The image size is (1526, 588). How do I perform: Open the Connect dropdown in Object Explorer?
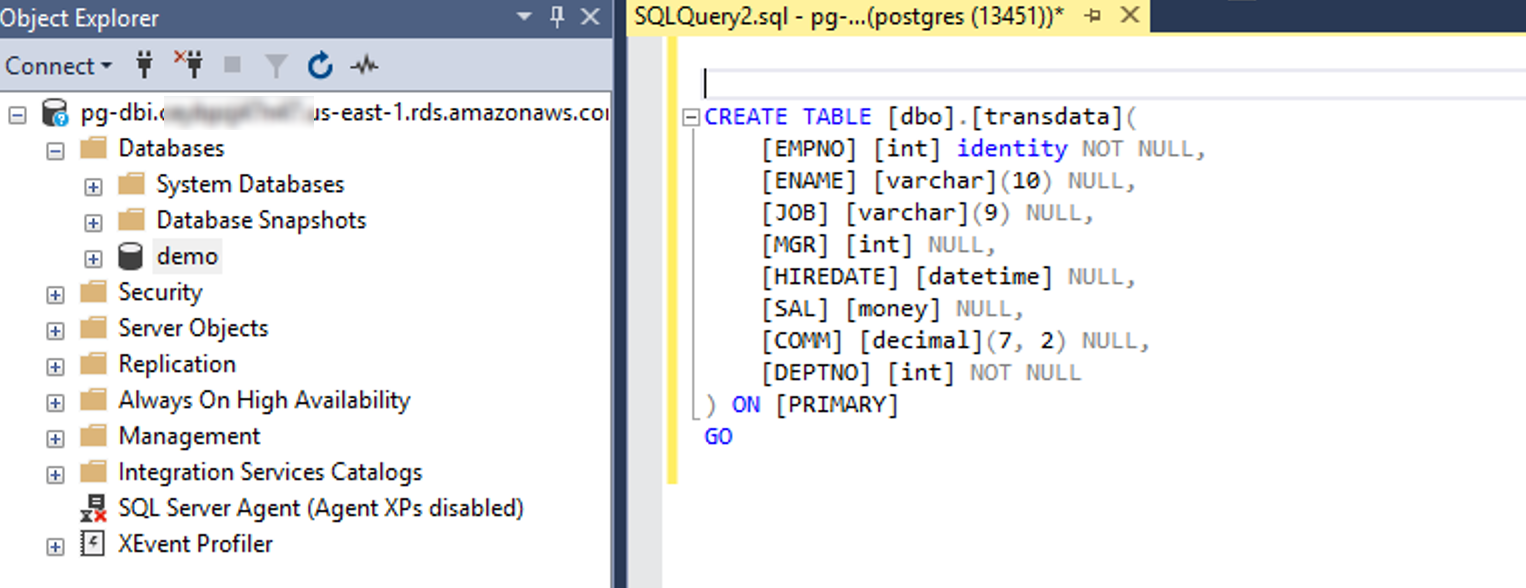(58, 66)
